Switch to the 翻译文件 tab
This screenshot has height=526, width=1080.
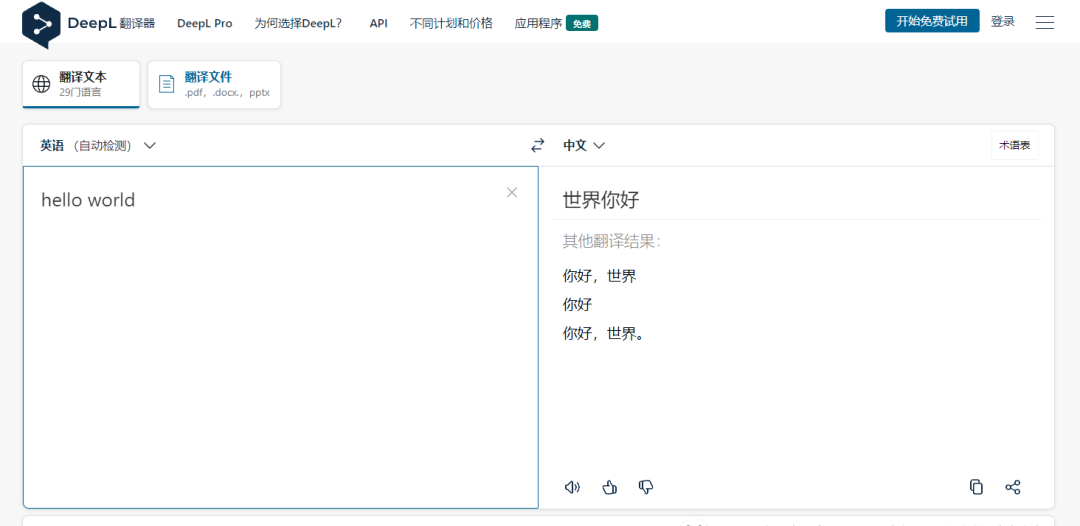(x=214, y=84)
